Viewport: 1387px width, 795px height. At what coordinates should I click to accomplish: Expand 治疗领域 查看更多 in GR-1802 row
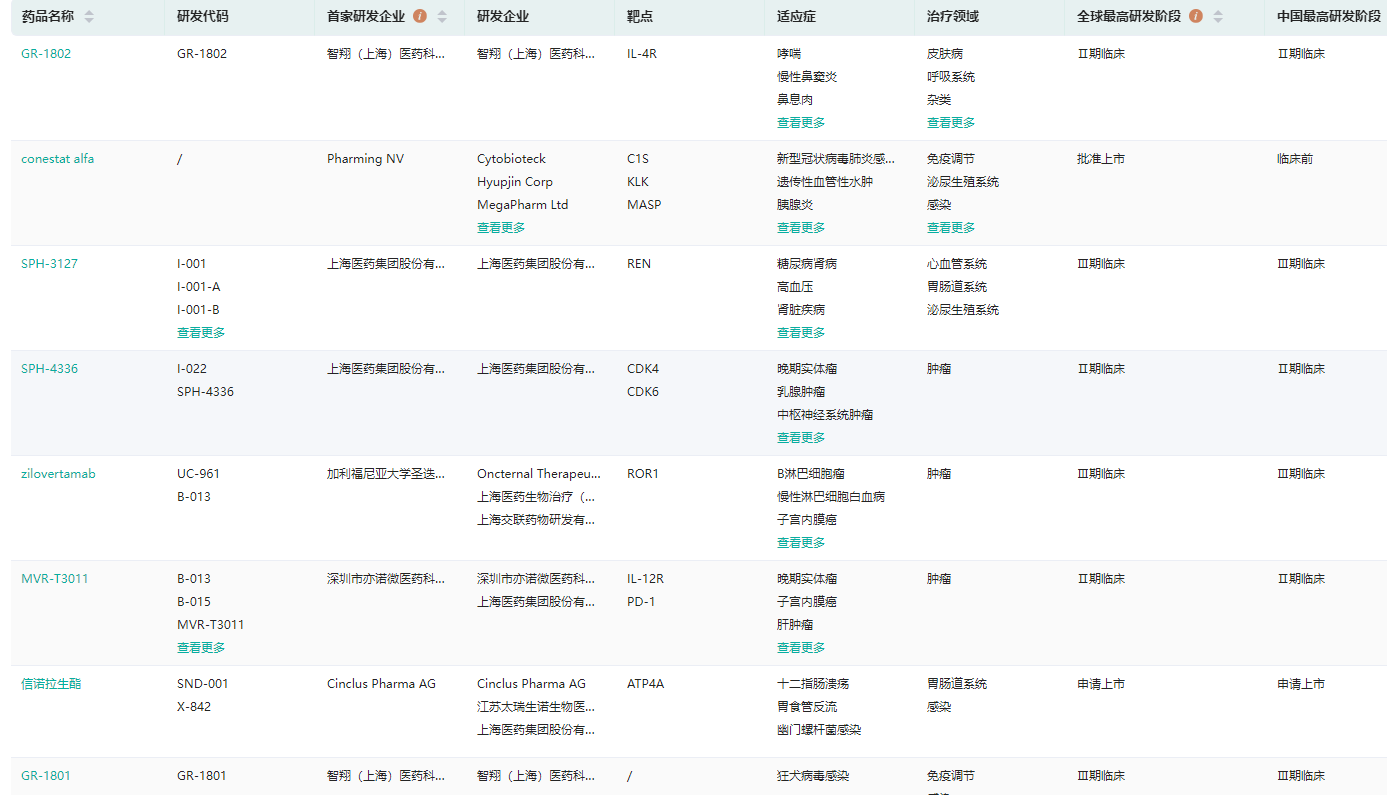coord(951,123)
